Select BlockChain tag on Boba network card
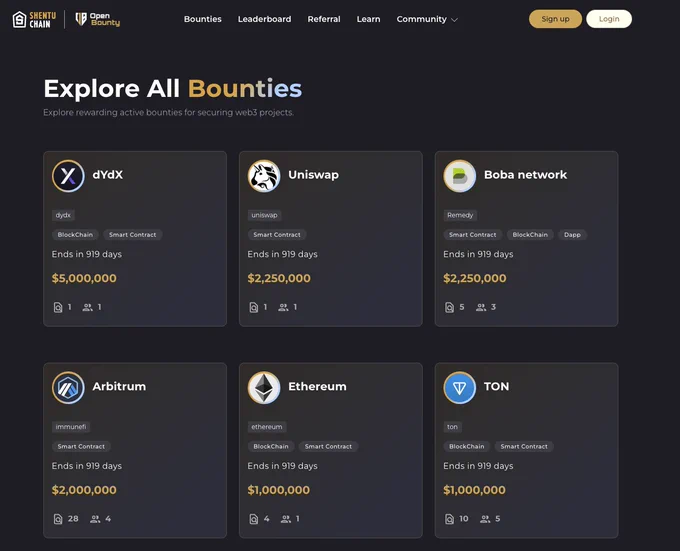 click(x=530, y=235)
